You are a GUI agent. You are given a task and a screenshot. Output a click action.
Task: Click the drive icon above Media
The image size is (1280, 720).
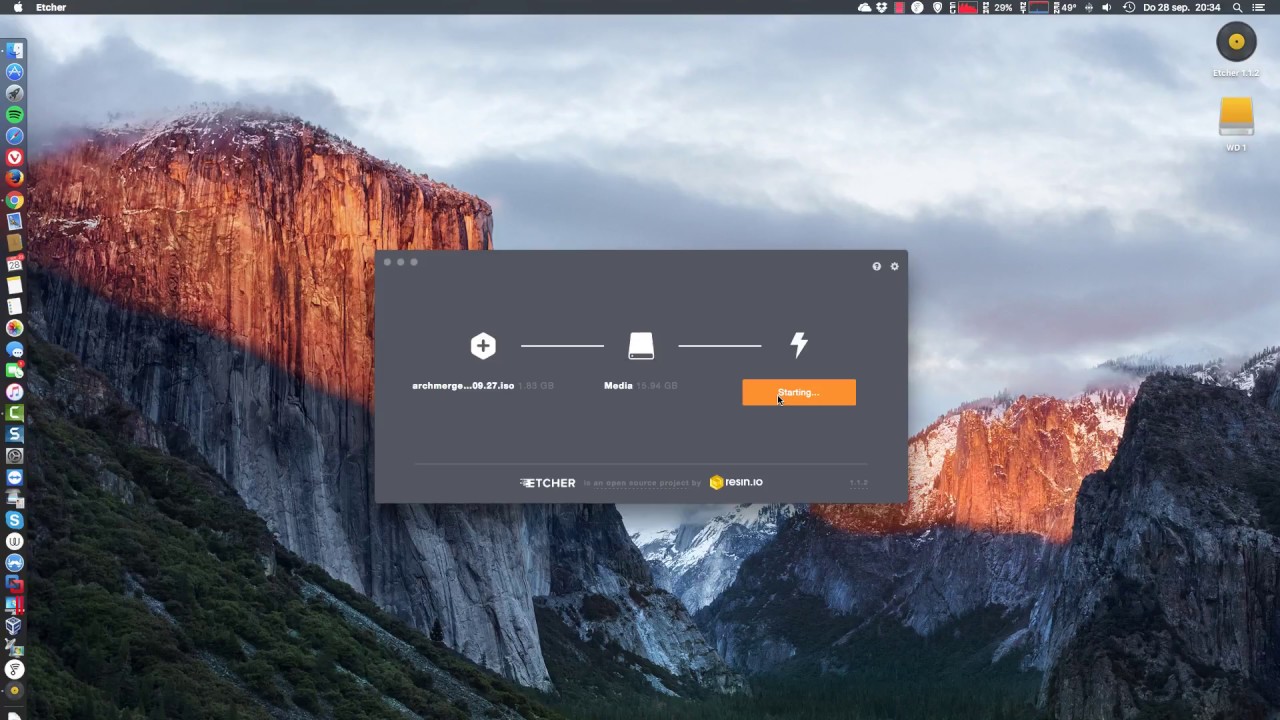point(641,346)
